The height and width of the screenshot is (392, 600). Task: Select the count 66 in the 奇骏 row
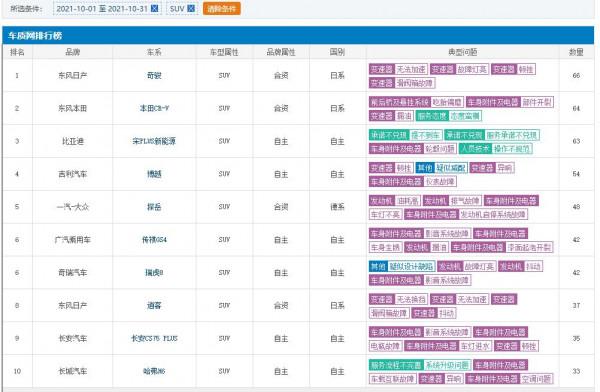tap(576, 75)
